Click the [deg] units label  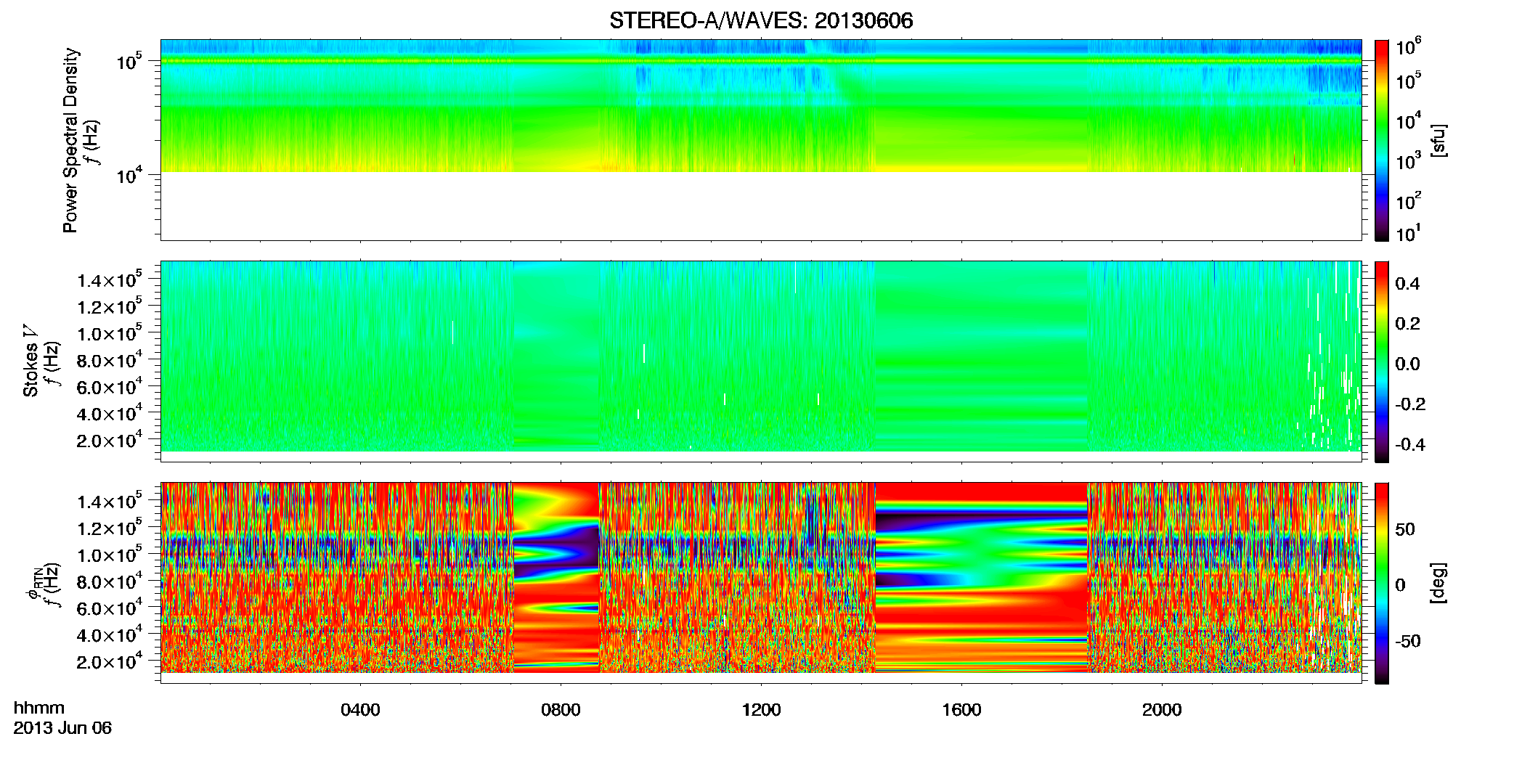pyautogui.click(x=1438, y=583)
